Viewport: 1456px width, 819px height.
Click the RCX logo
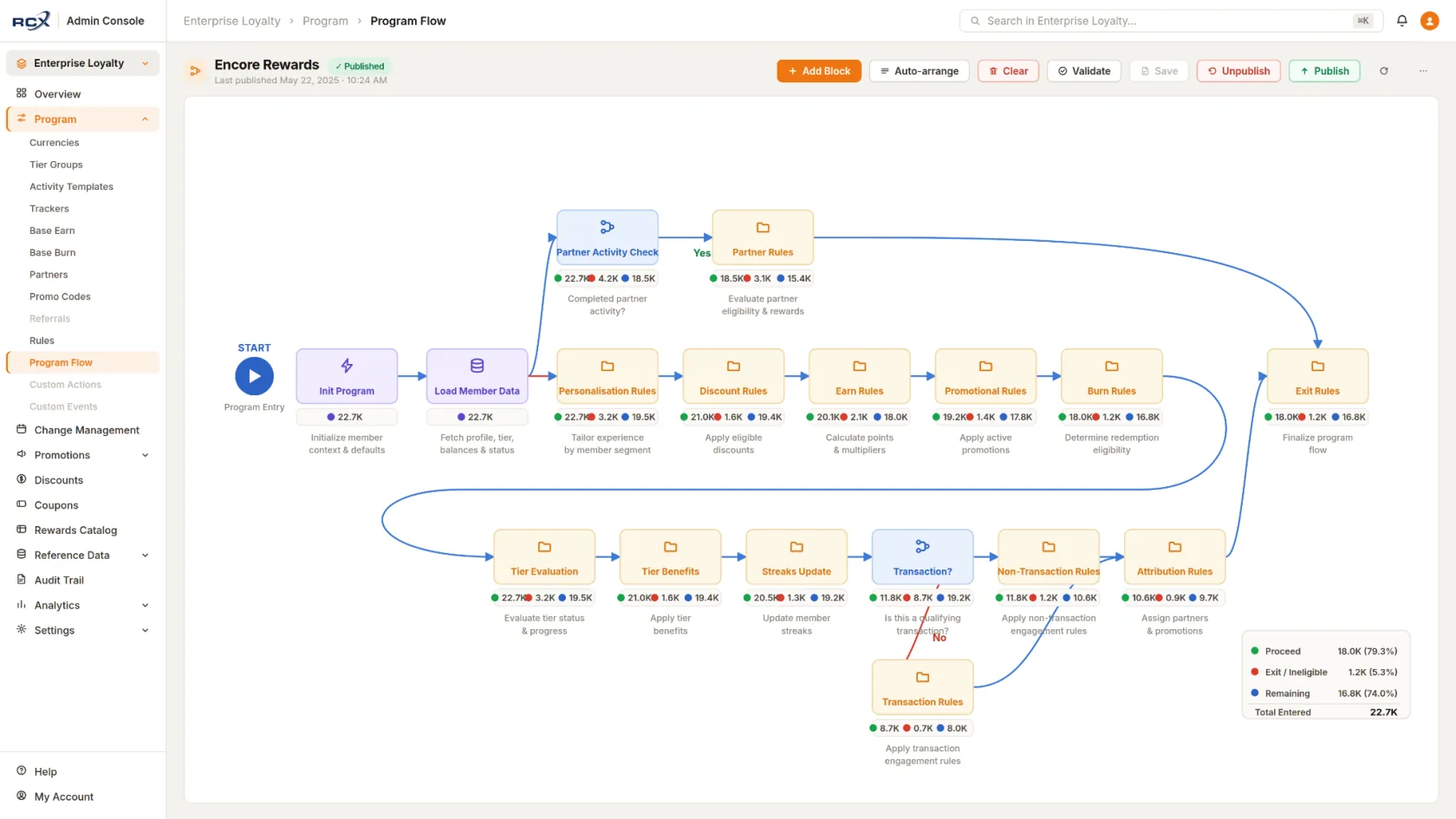(x=31, y=21)
